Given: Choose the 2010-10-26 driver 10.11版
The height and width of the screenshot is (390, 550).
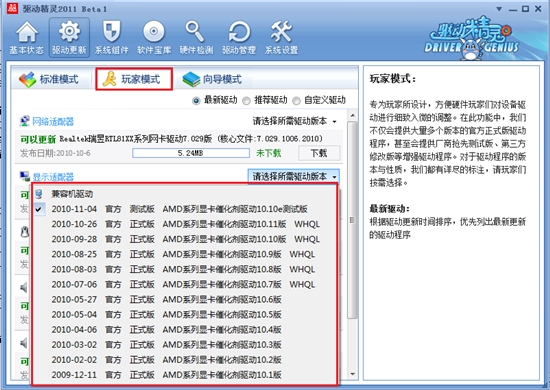Looking at the screenshot, I should [185, 224].
